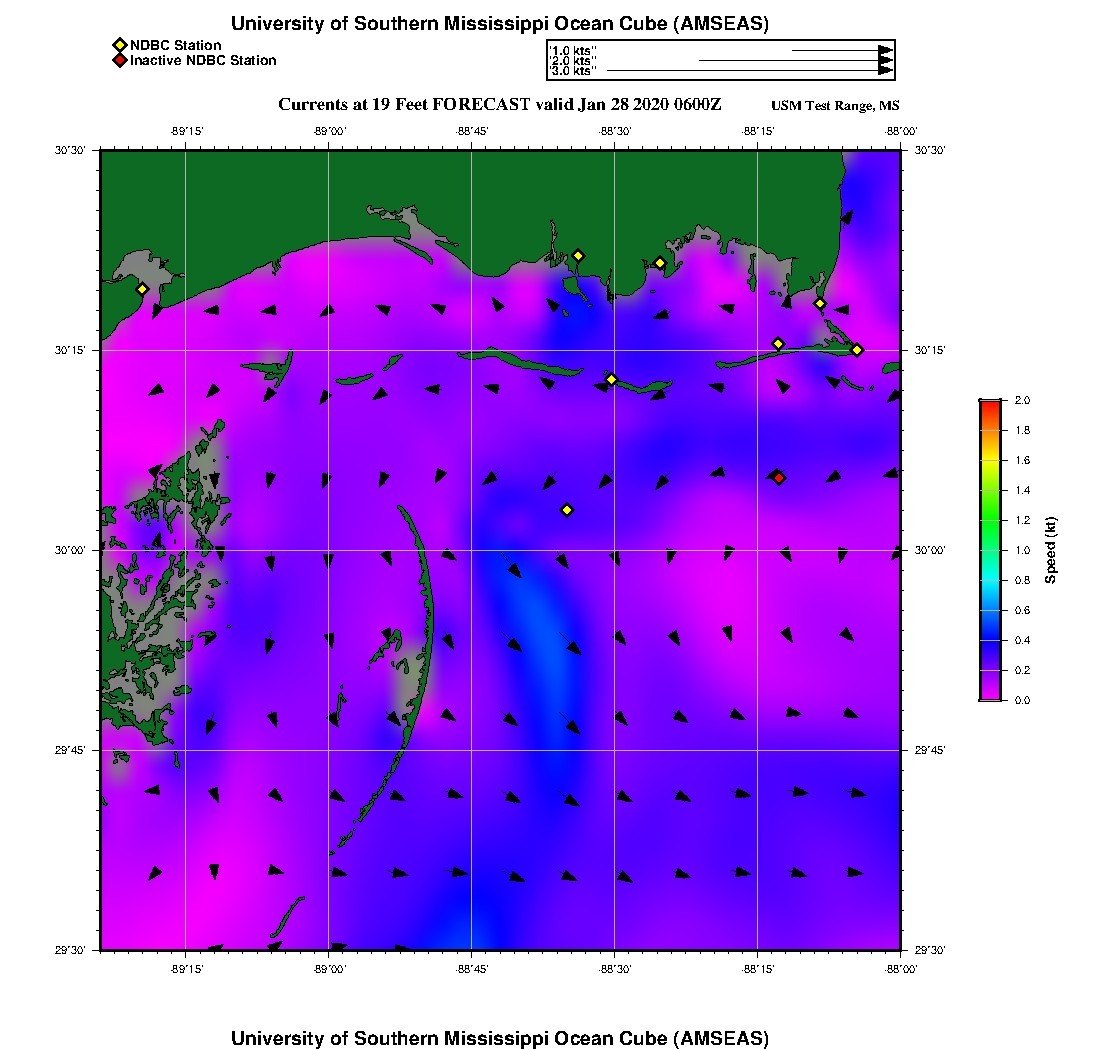This screenshot has width=1100, height=1050.
Task: Click the "Speed (kt)" color bar label
Action: [1050, 550]
